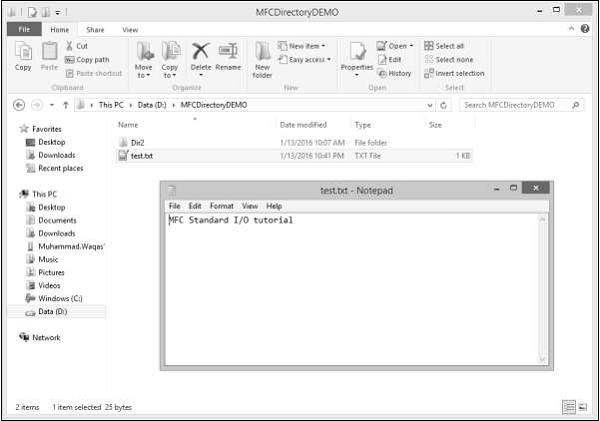Click the Search MFCDirectoryDEMO field
Screen dimensions: 600x421
pos(516,105)
